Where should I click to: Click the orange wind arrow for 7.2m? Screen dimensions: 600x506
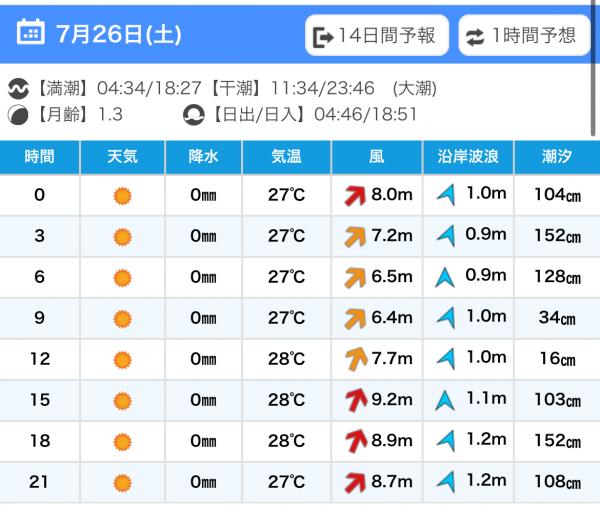coord(355,237)
